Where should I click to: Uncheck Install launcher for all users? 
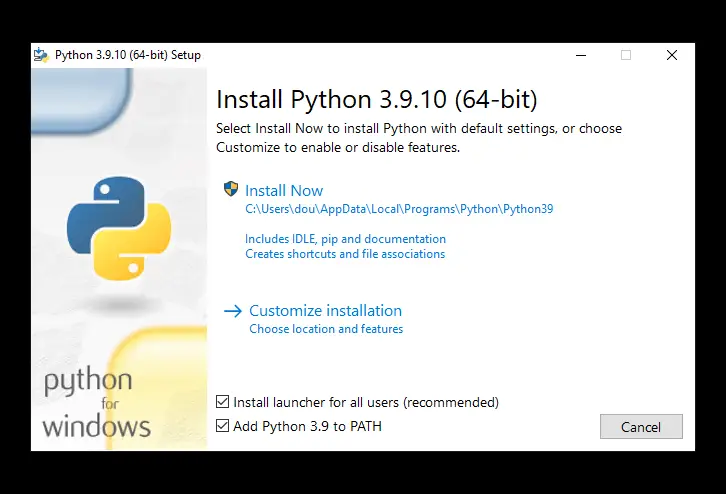(223, 402)
